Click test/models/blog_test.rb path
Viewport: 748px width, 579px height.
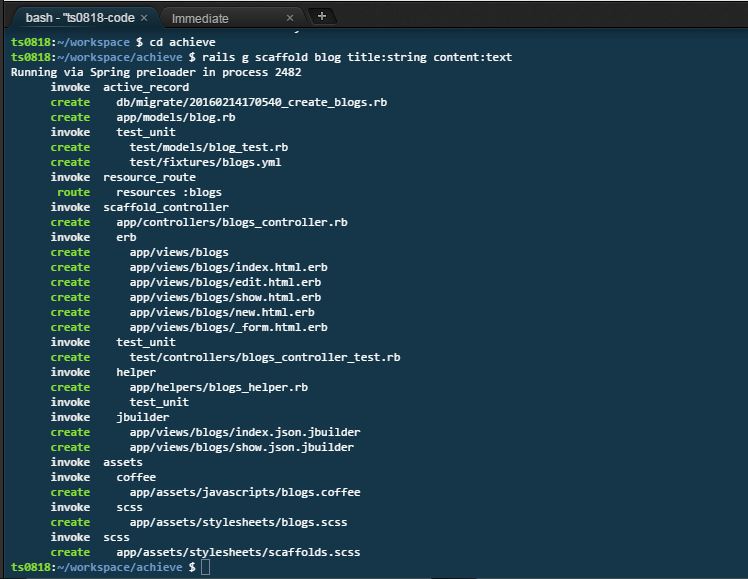point(208,147)
